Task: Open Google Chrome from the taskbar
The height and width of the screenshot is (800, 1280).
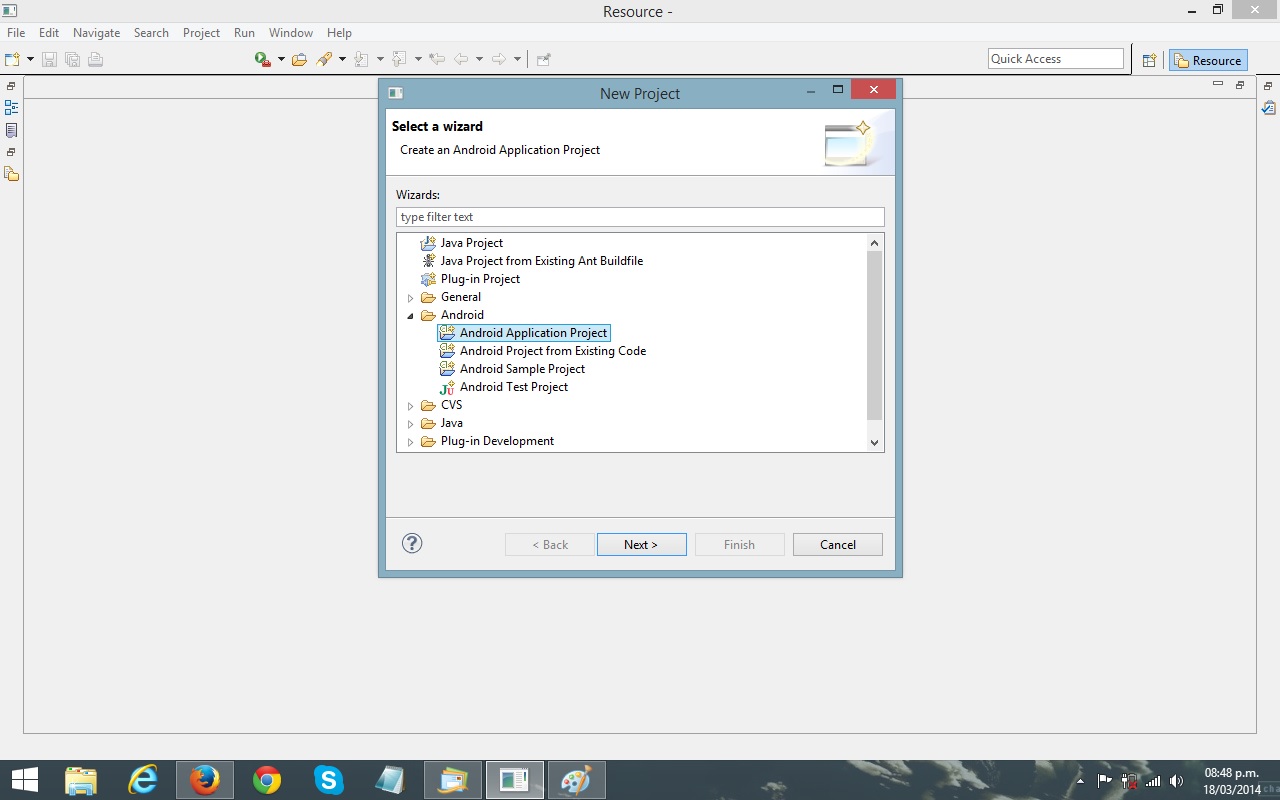Action: 267,780
